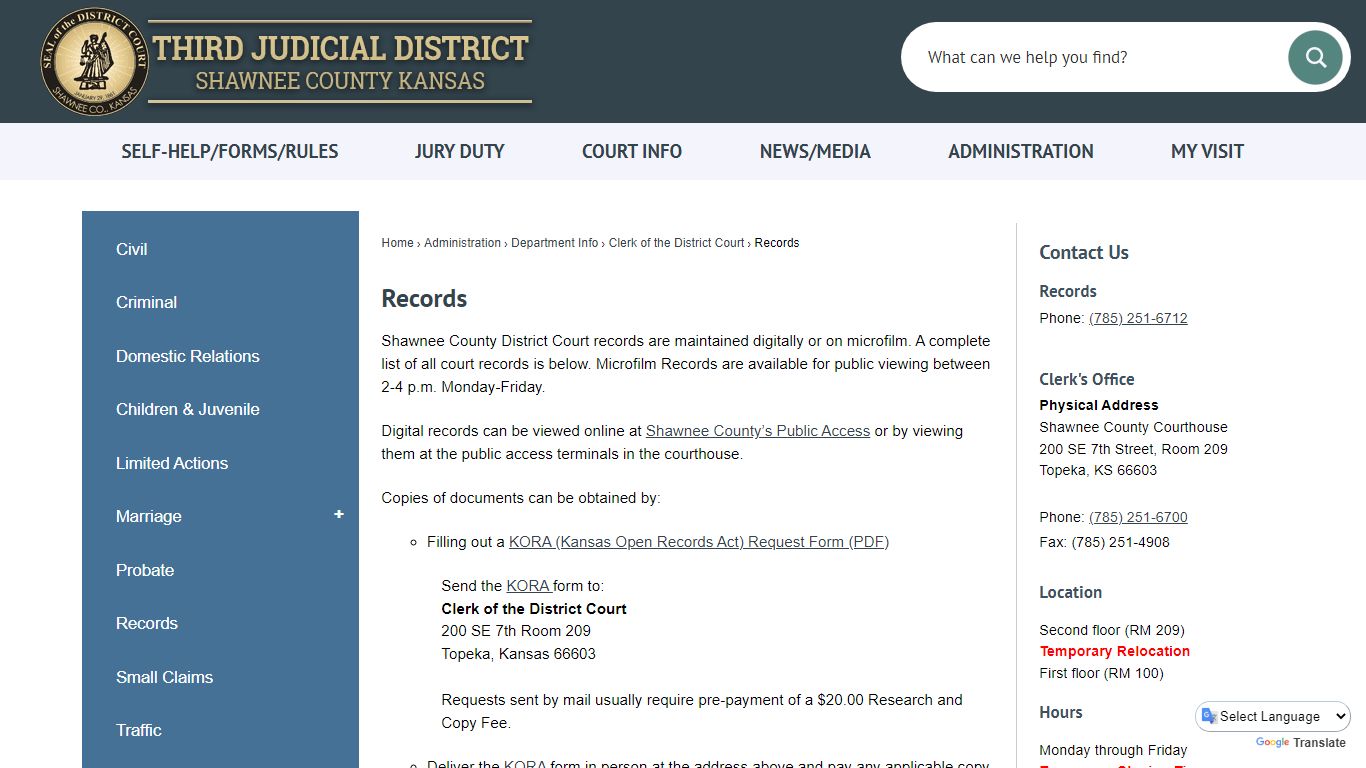
Task: Open the Traffic sidebar link
Action: [x=138, y=730]
